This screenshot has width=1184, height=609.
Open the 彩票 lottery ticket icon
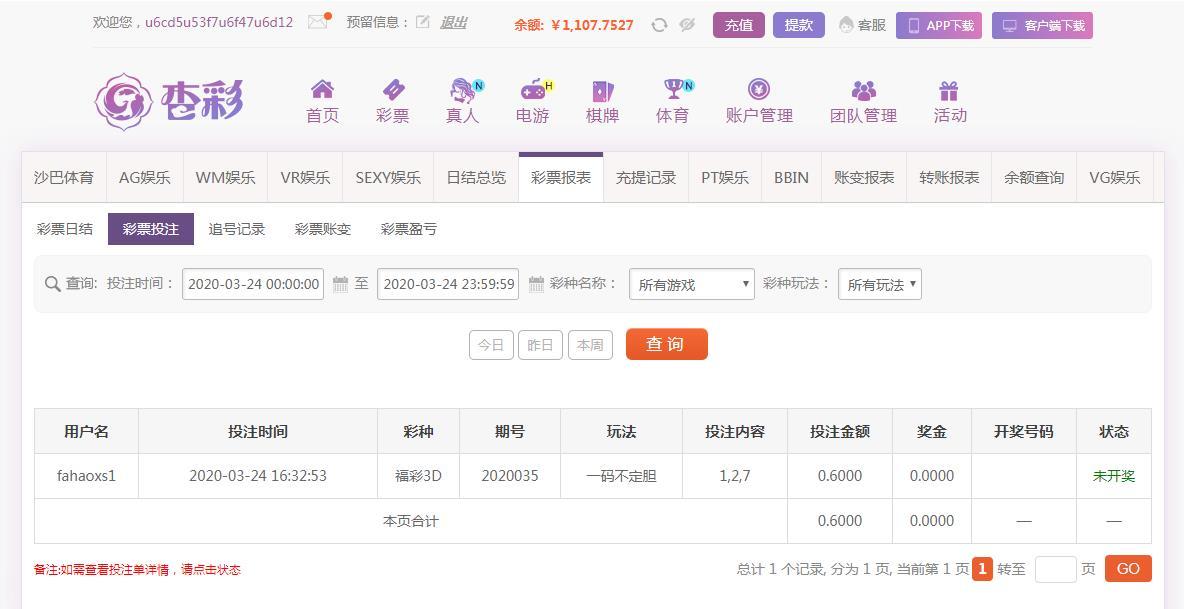tap(392, 91)
